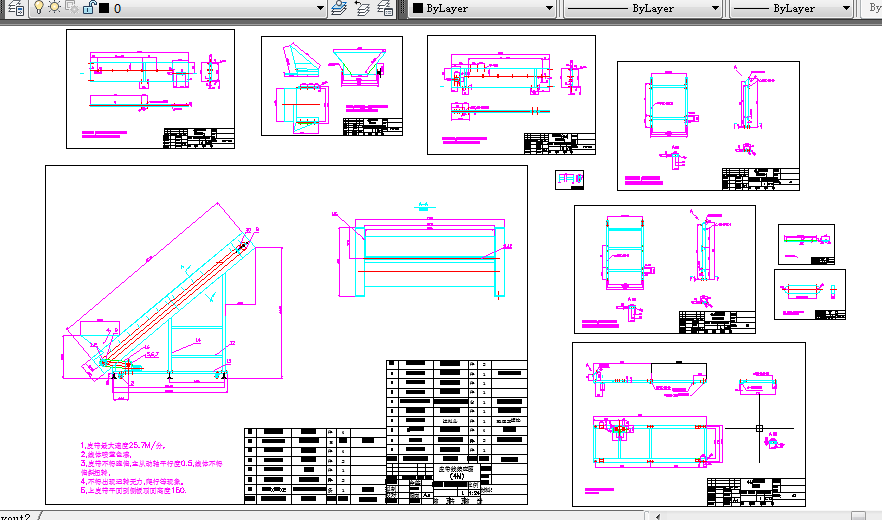Screen dimensions: 882x520
Task: Open the linetype ByLayer combo box
Action: (x=643, y=8)
